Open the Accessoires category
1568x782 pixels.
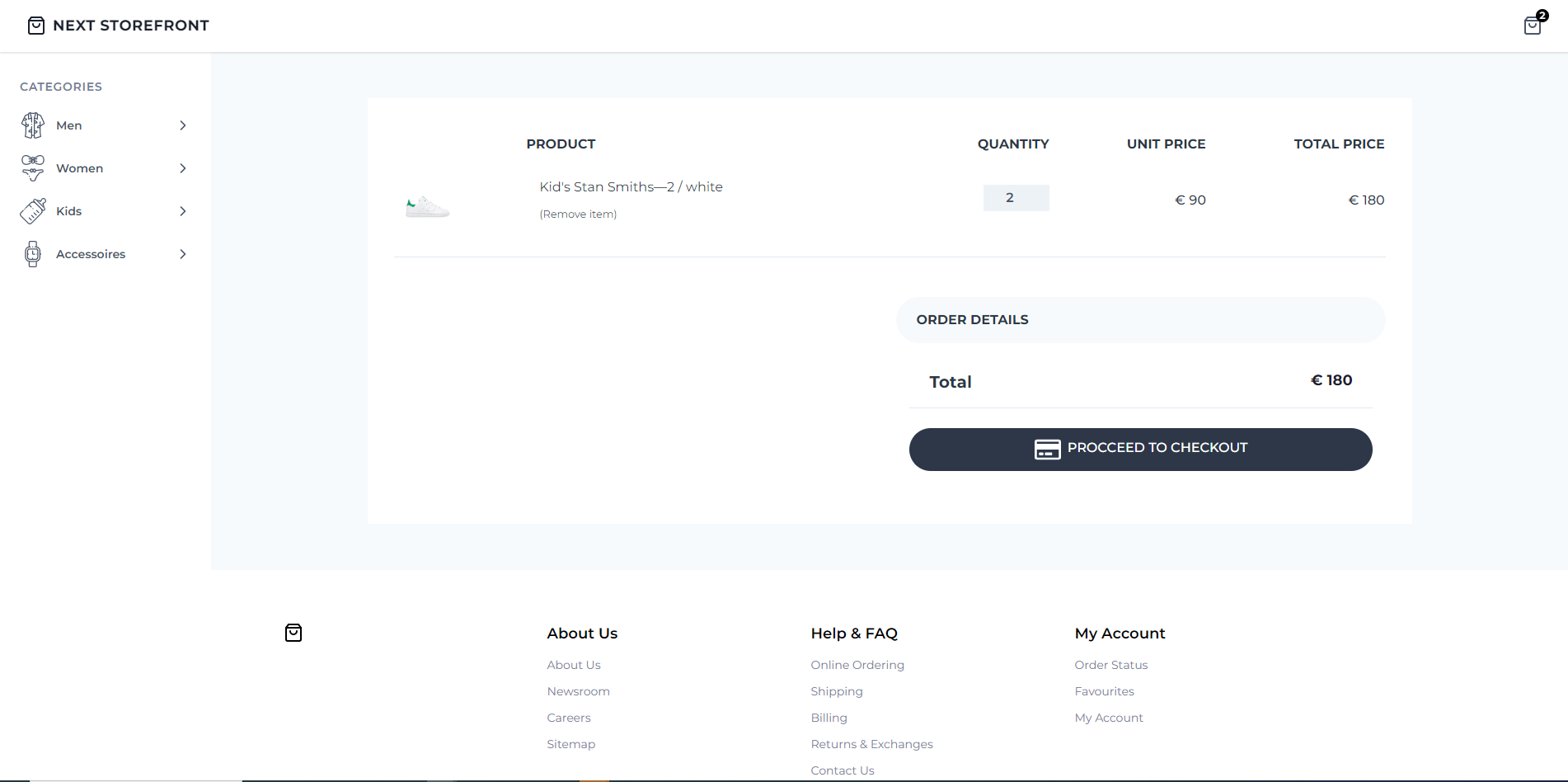pos(91,254)
